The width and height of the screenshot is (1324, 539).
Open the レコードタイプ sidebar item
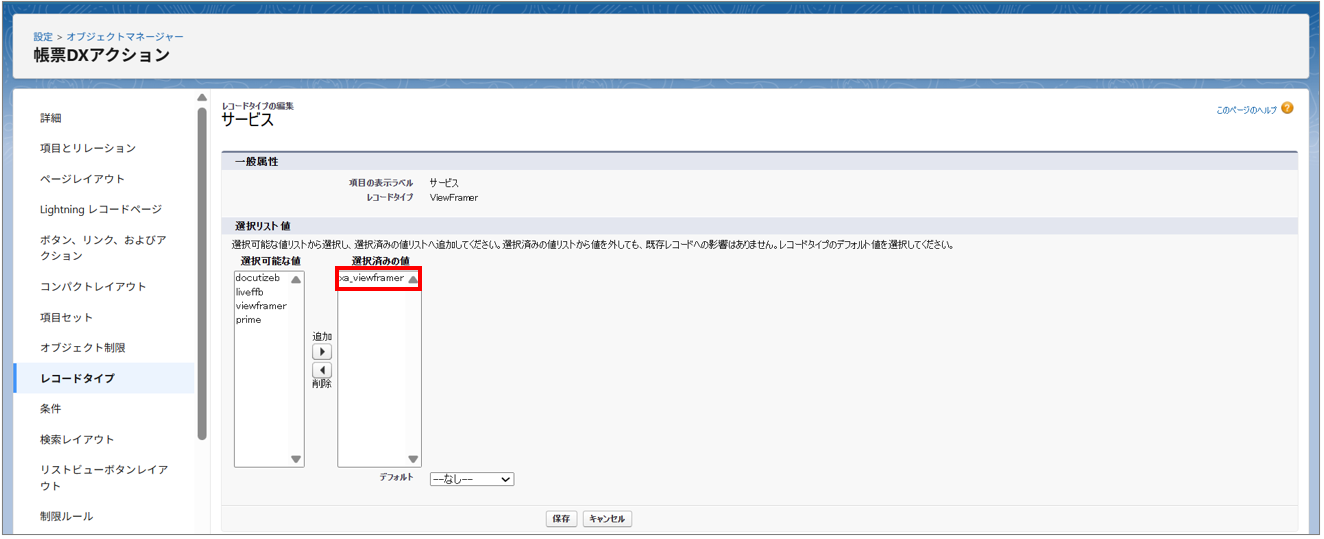(x=77, y=378)
